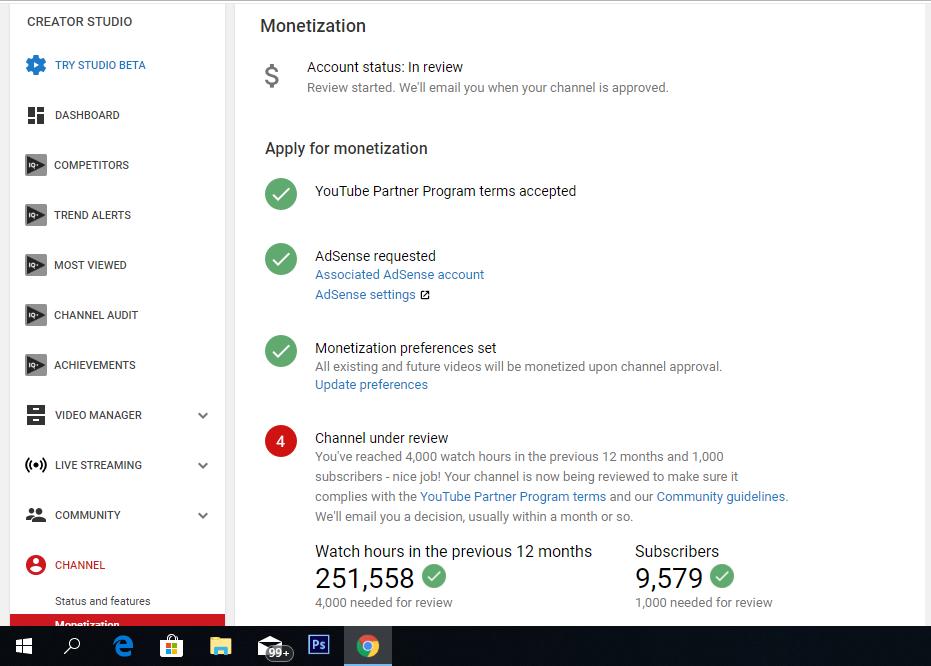This screenshot has width=931, height=666.
Task: Click '1,000 needed for review' text
Action: (x=704, y=602)
